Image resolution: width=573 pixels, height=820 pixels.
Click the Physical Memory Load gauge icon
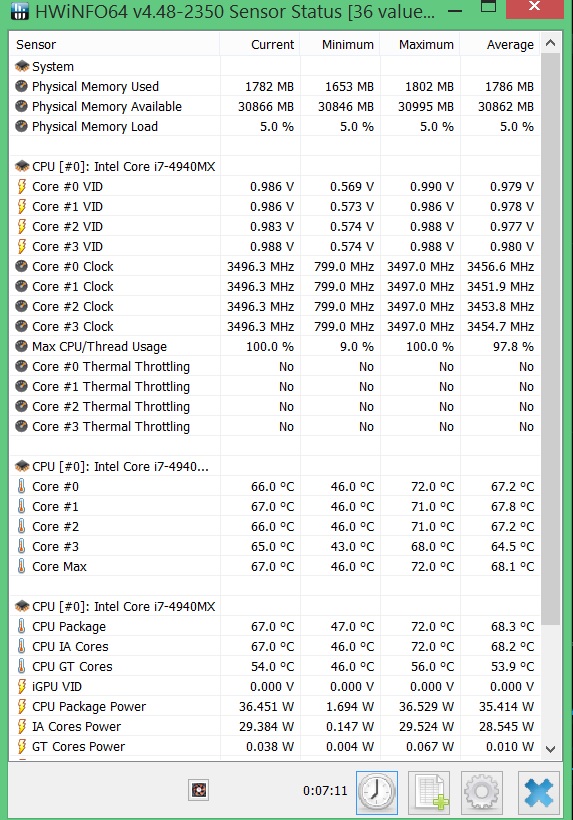(x=21, y=127)
